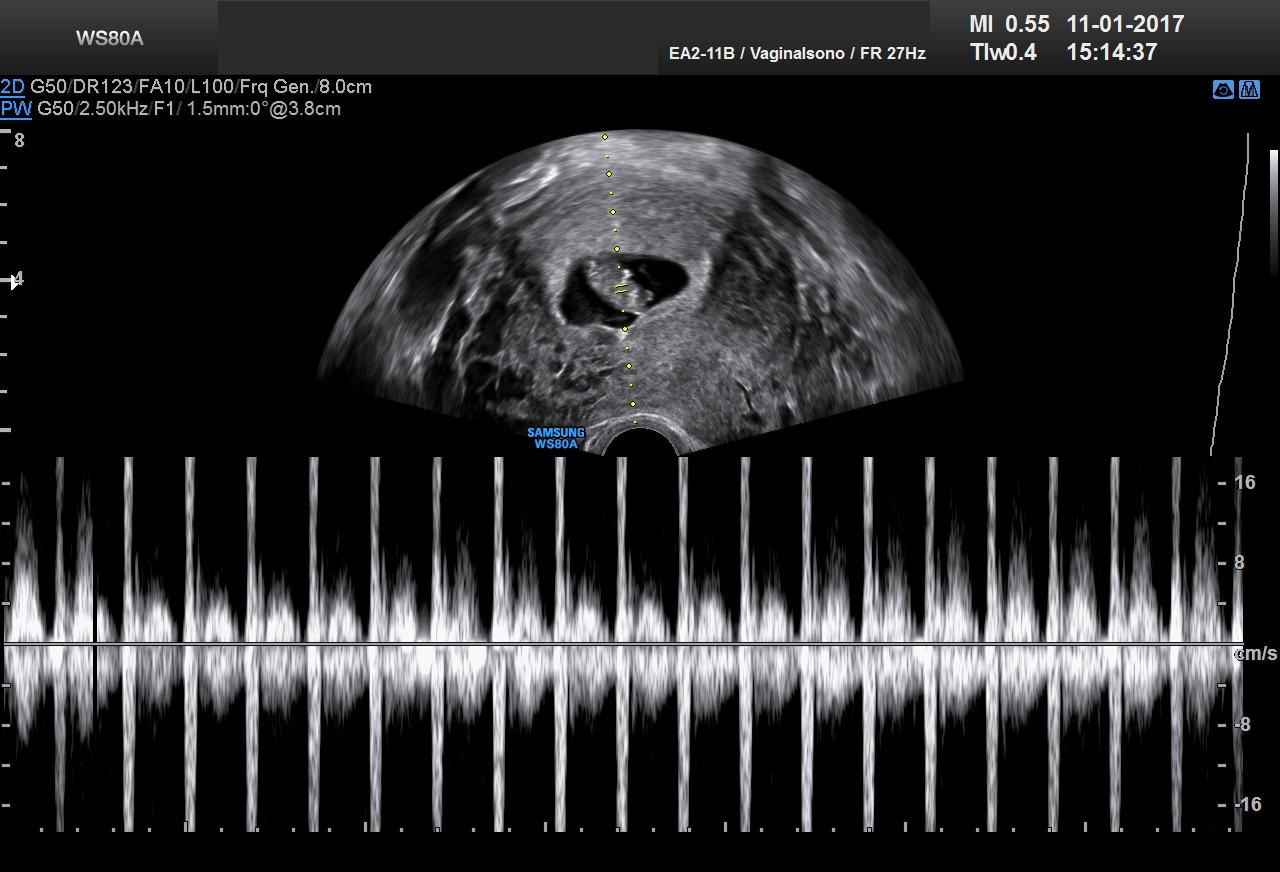Click the MI 0.55 readout
This screenshot has width=1280, height=872.
click(1010, 24)
